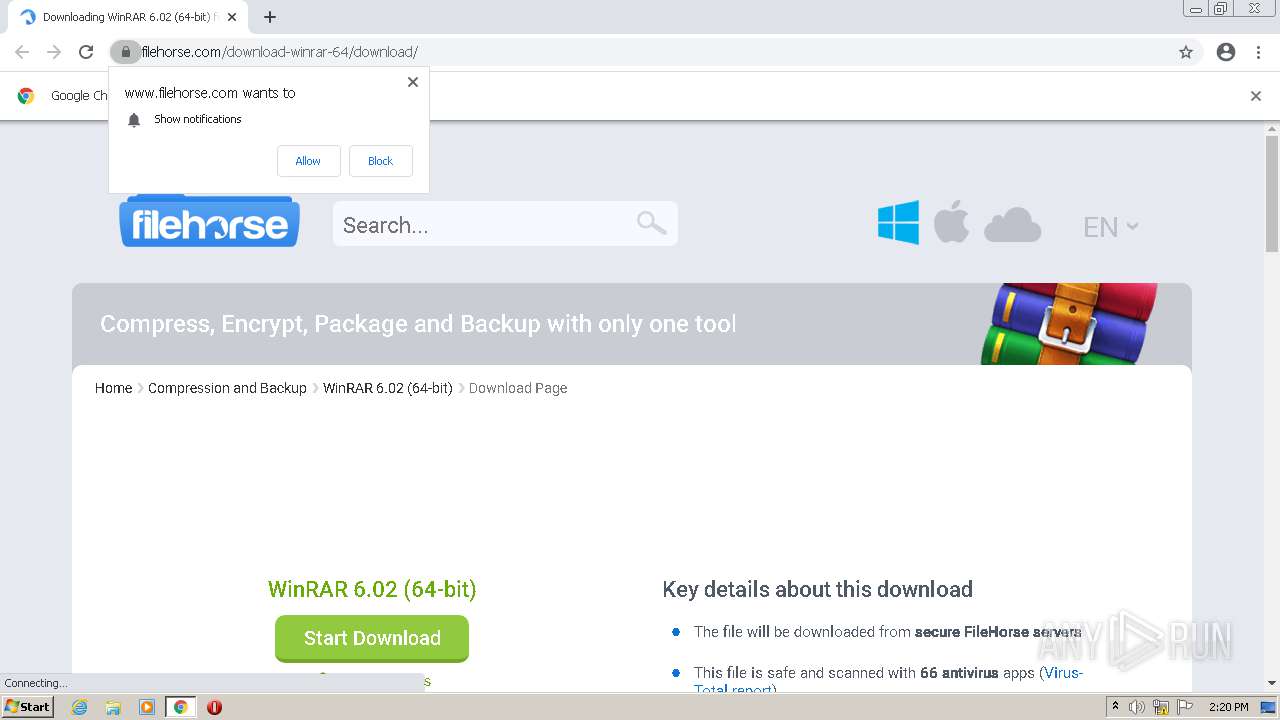Open Compression and Backup breadcrumb
The image size is (1280, 720).
click(227, 388)
